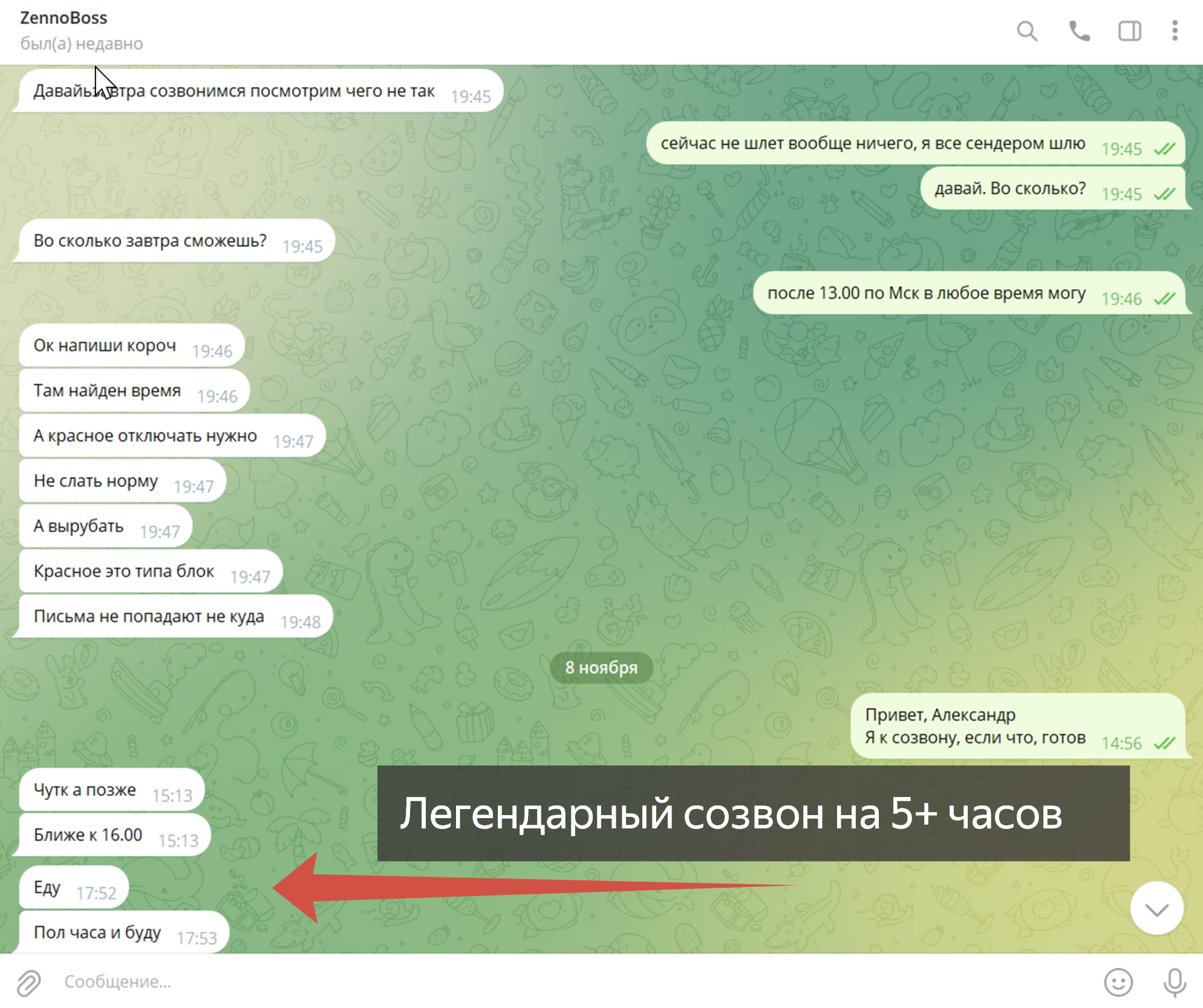Open the three-dot chat menu
This screenshot has height=1008, width=1203.
pos(1175,31)
